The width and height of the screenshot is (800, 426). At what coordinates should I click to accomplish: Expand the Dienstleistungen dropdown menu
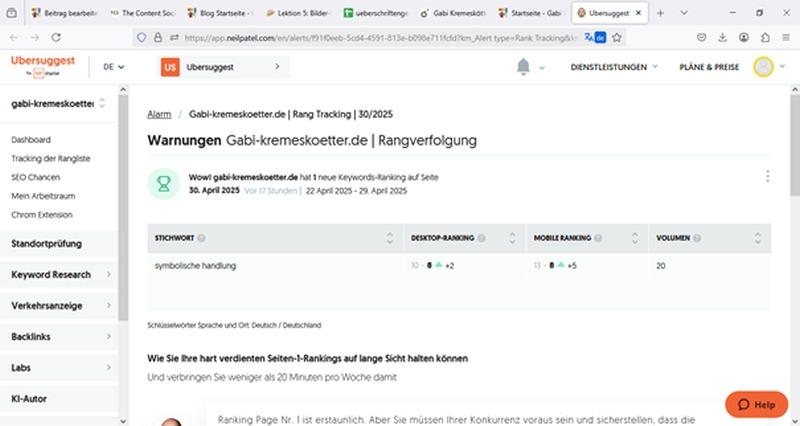[613, 67]
